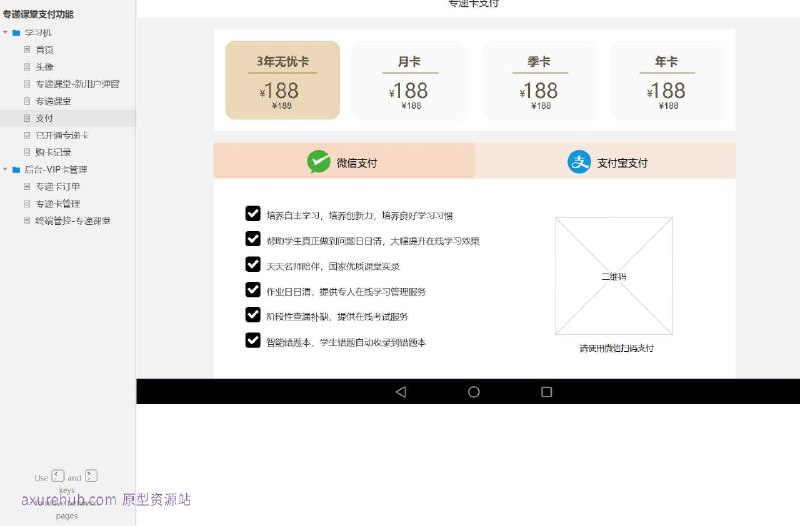Select the 后台-VIP卡管理 folder label
Image resolution: width=800 pixels, height=526 pixels.
(56, 169)
